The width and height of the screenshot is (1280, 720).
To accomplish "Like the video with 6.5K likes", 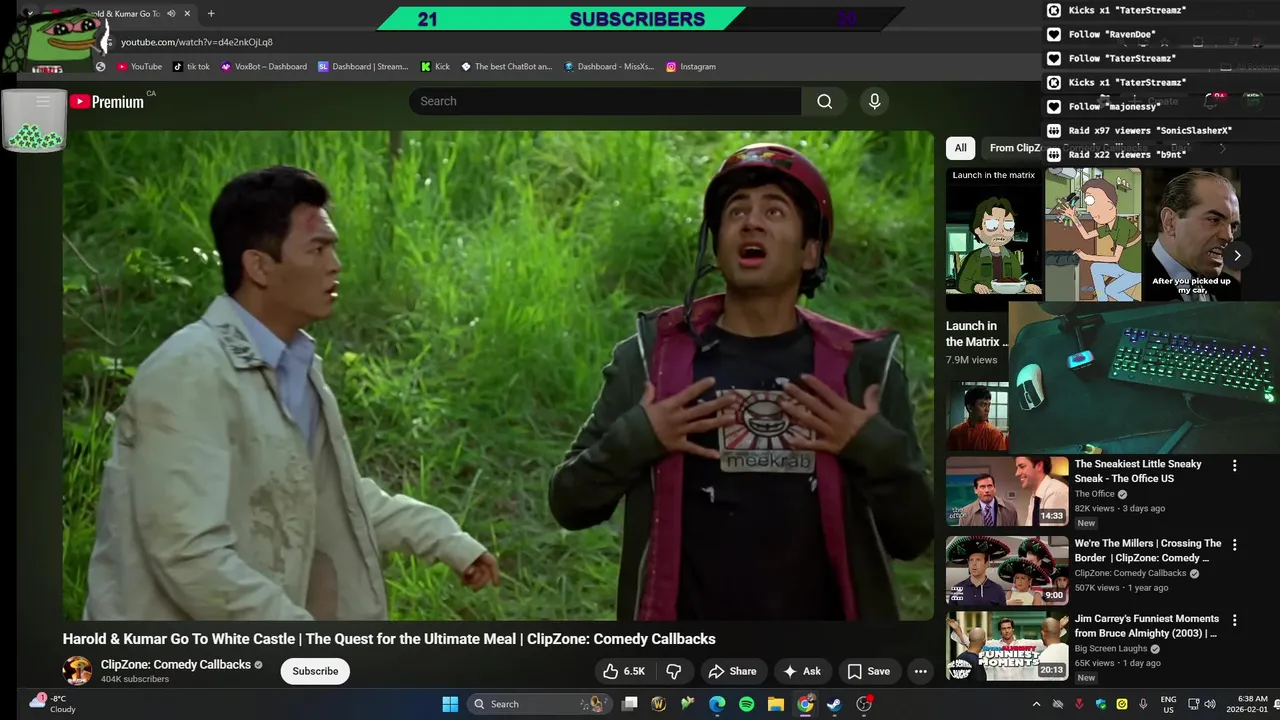I will pyautogui.click(x=623, y=671).
